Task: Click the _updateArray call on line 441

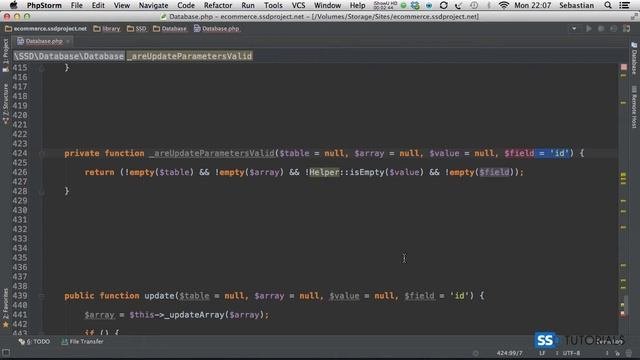Action: point(194,315)
